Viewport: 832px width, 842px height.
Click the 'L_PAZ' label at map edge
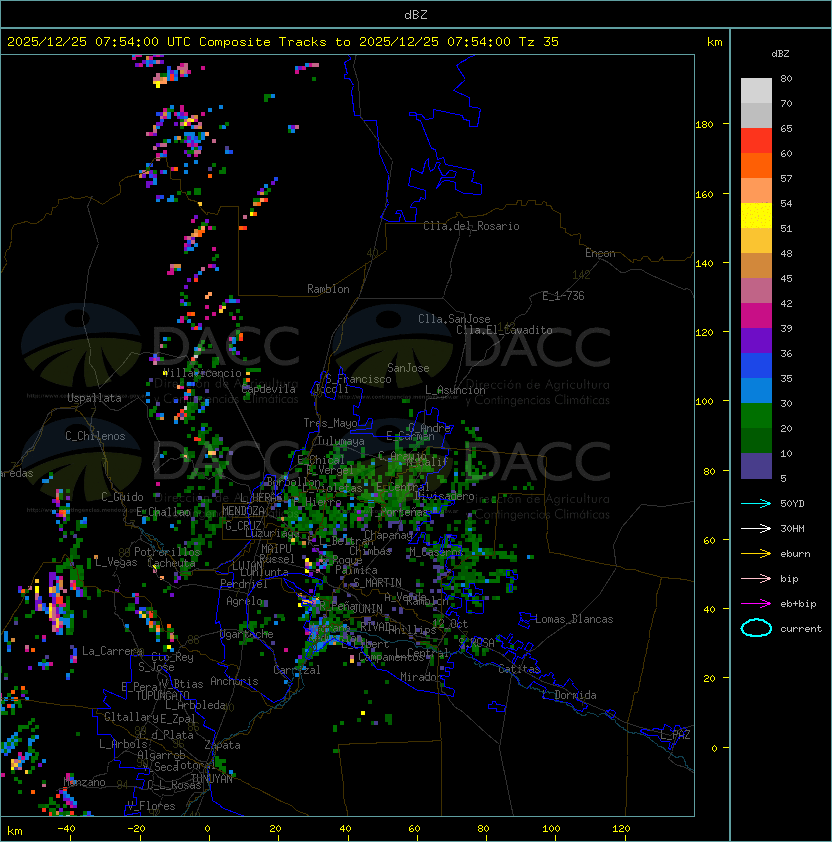(675, 735)
